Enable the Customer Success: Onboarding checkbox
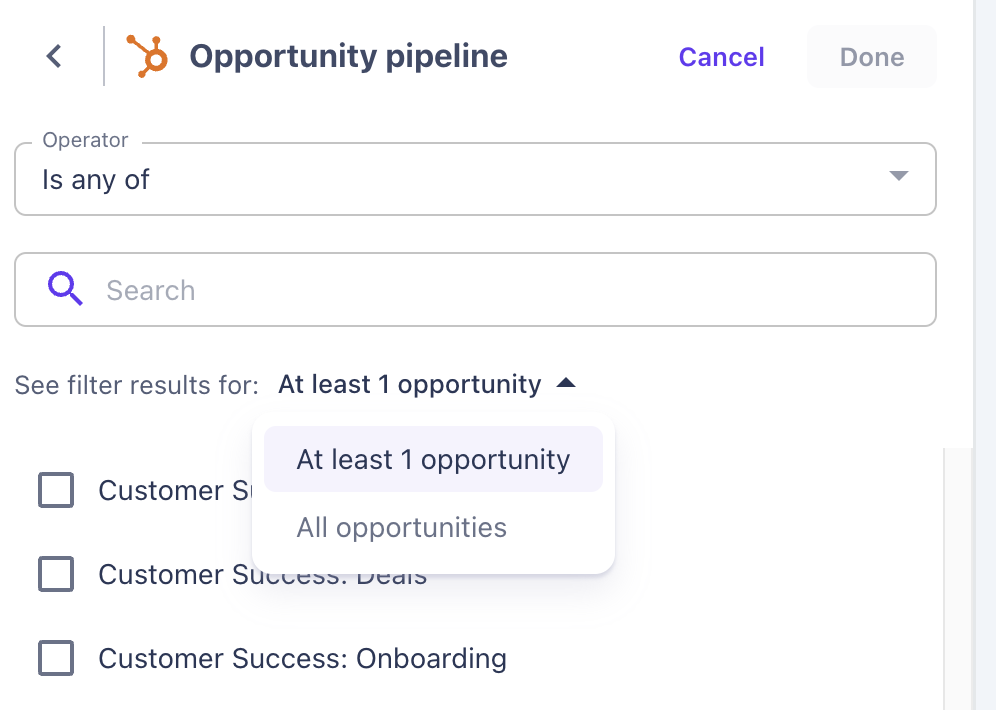This screenshot has height=710, width=996. click(x=56, y=658)
